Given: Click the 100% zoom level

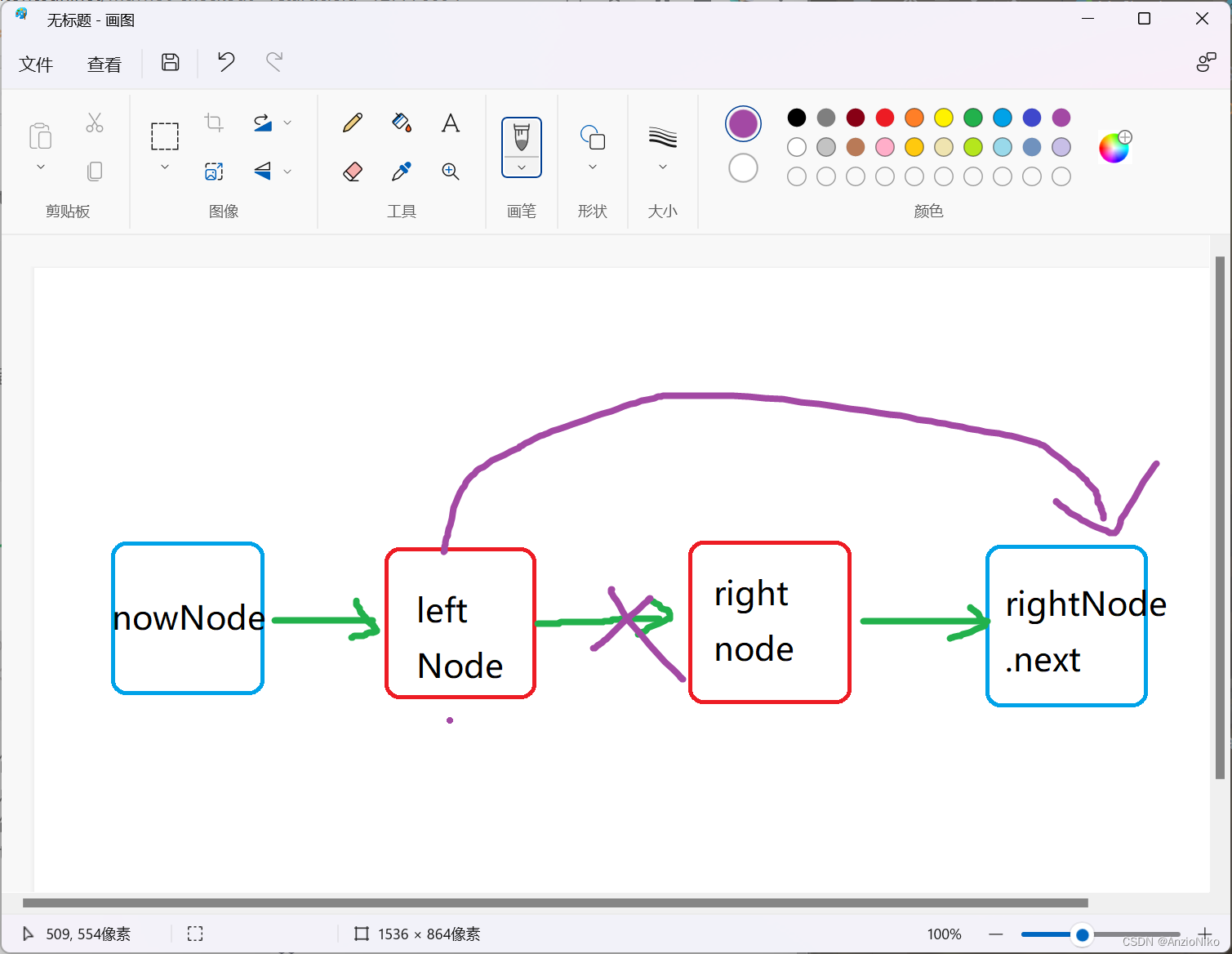Looking at the screenshot, I should [x=945, y=934].
